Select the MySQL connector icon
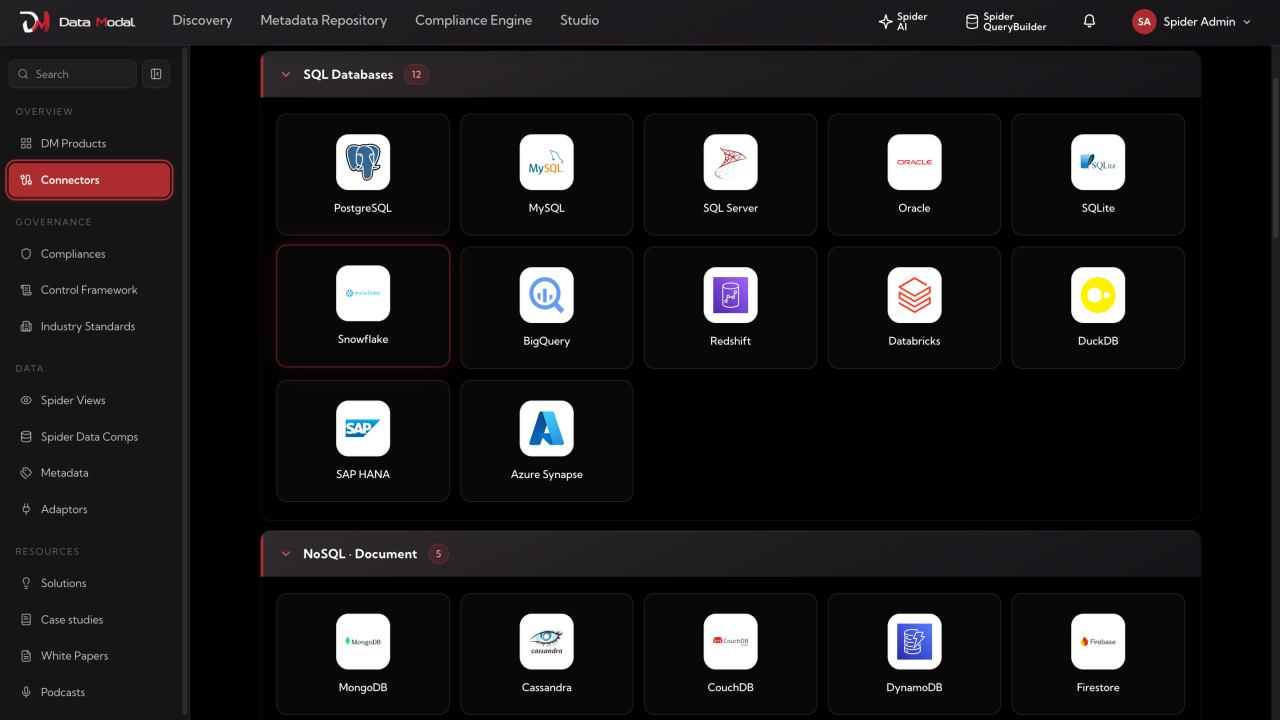1280x720 pixels. 547,162
